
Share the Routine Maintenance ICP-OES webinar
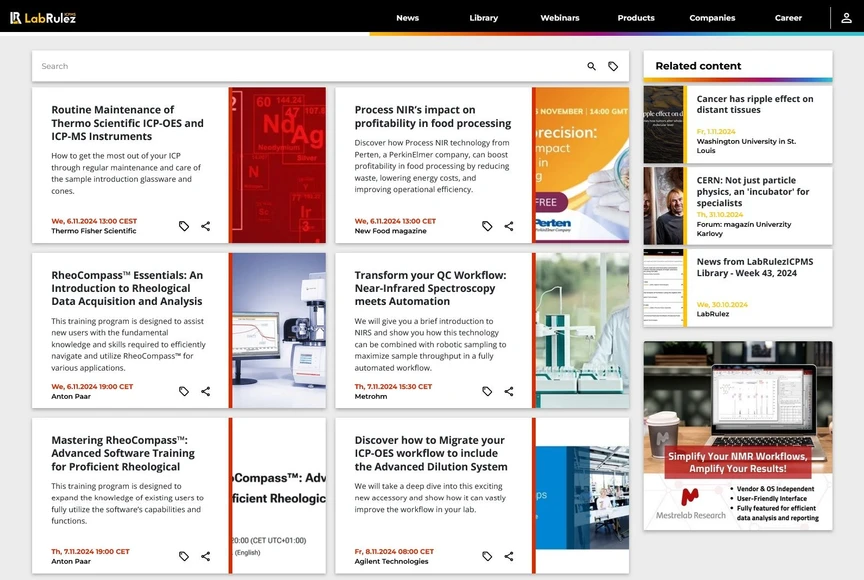click(x=206, y=226)
